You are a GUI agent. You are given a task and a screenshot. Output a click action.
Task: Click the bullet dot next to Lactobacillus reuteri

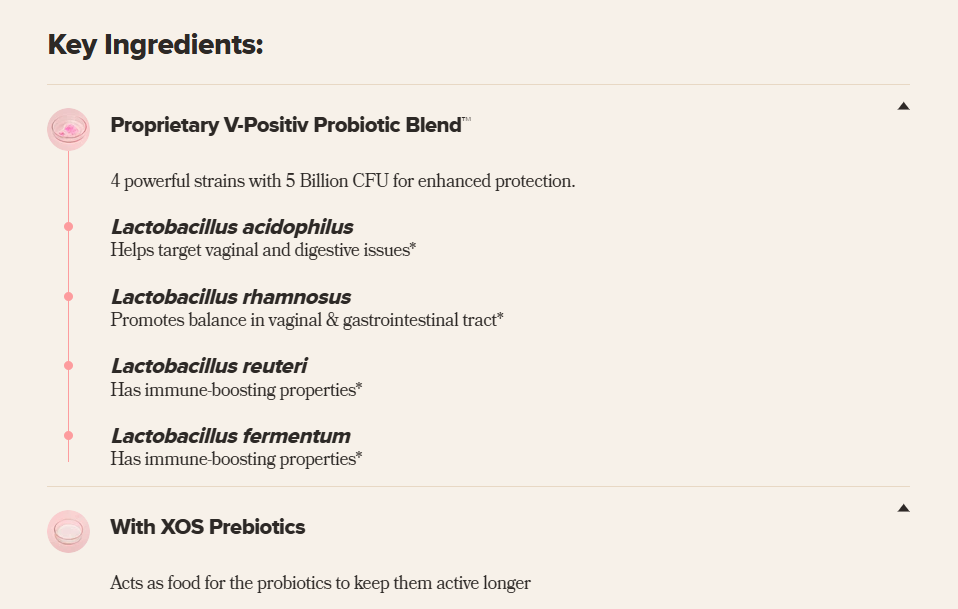(68, 366)
